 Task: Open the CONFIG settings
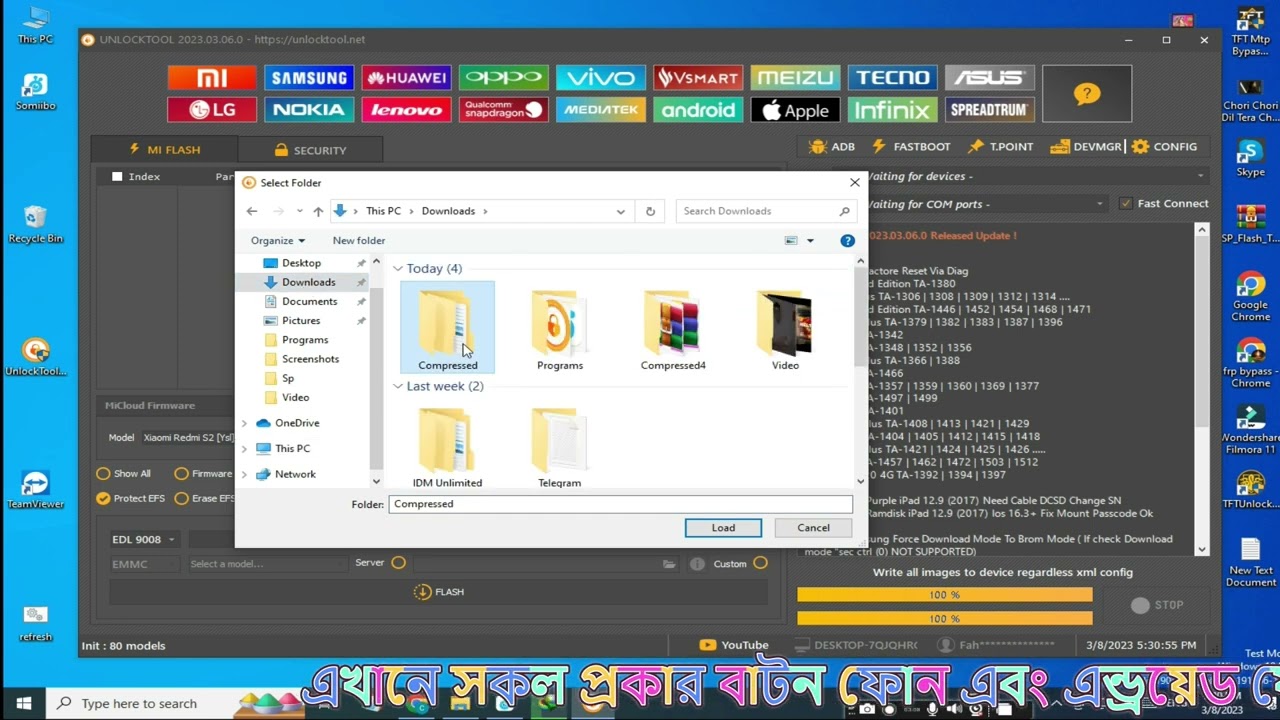(1164, 147)
